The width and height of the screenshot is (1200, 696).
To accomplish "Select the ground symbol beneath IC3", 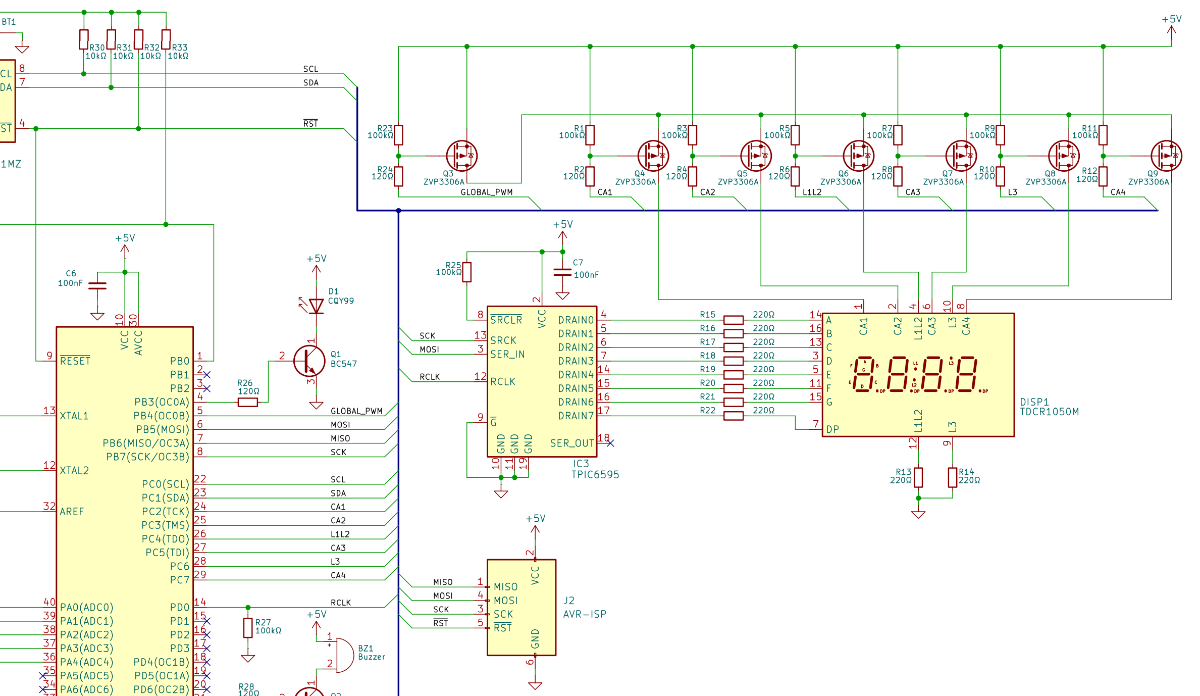I will [501, 489].
